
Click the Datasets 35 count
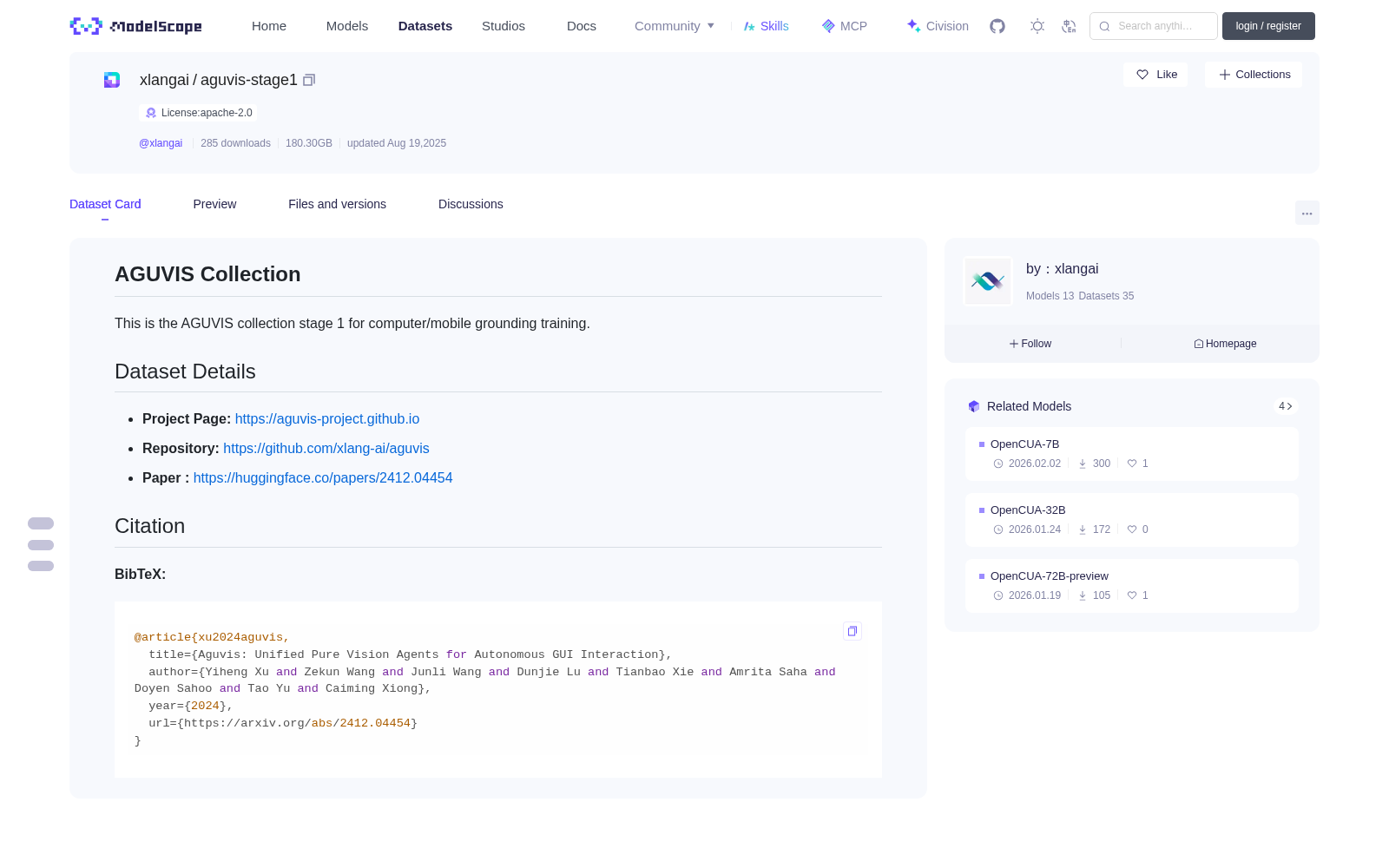tap(1106, 296)
